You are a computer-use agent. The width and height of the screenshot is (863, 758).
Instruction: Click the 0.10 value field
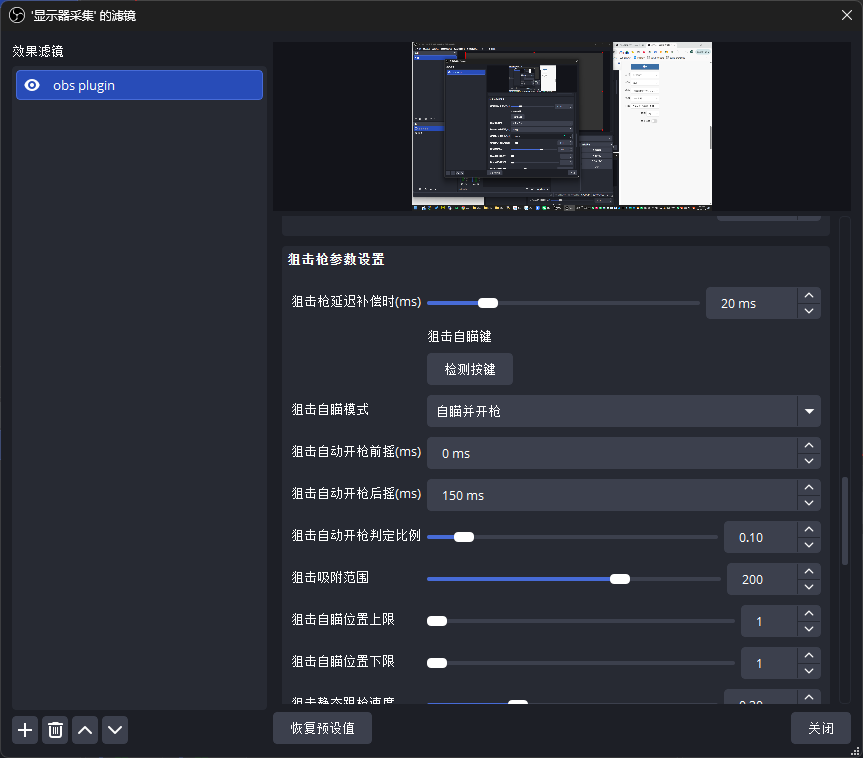pyautogui.click(x=761, y=537)
